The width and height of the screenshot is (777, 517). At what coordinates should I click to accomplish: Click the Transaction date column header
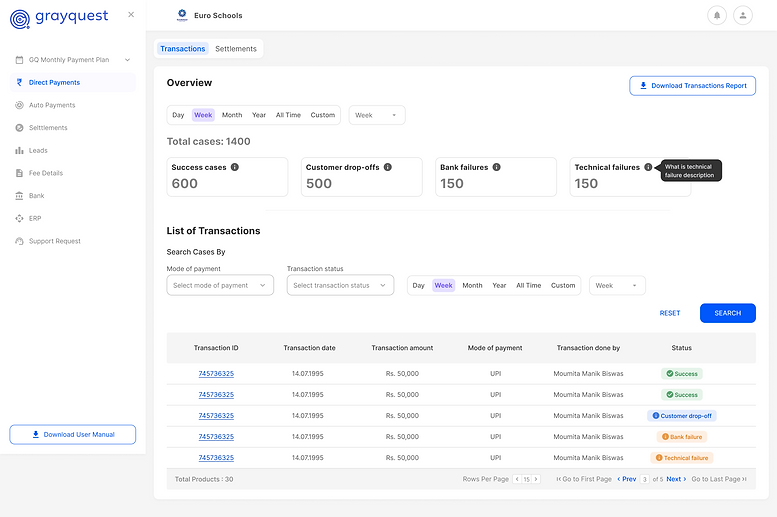pyautogui.click(x=309, y=348)
